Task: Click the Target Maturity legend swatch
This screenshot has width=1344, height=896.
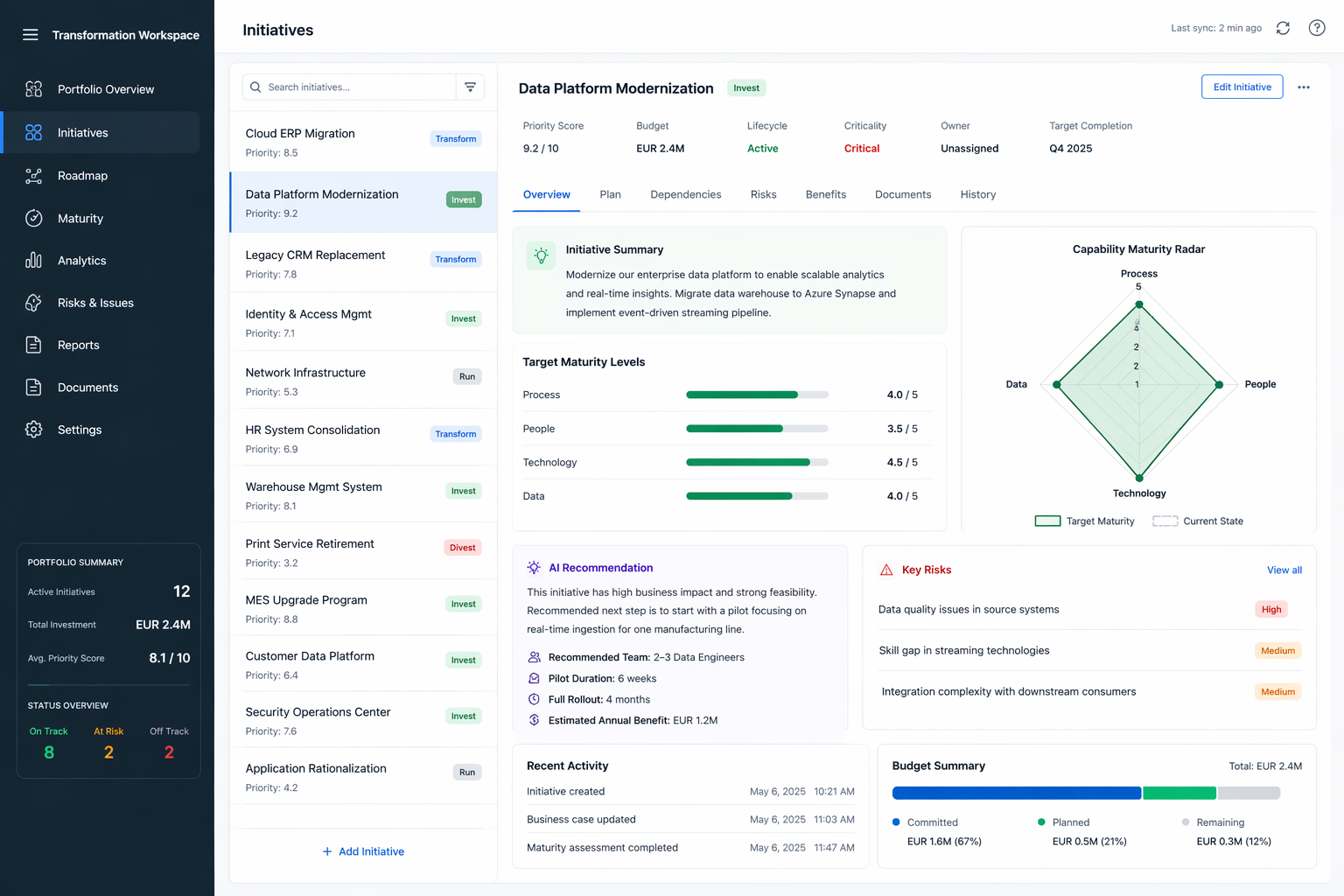Action: (x=1047, y=521)
